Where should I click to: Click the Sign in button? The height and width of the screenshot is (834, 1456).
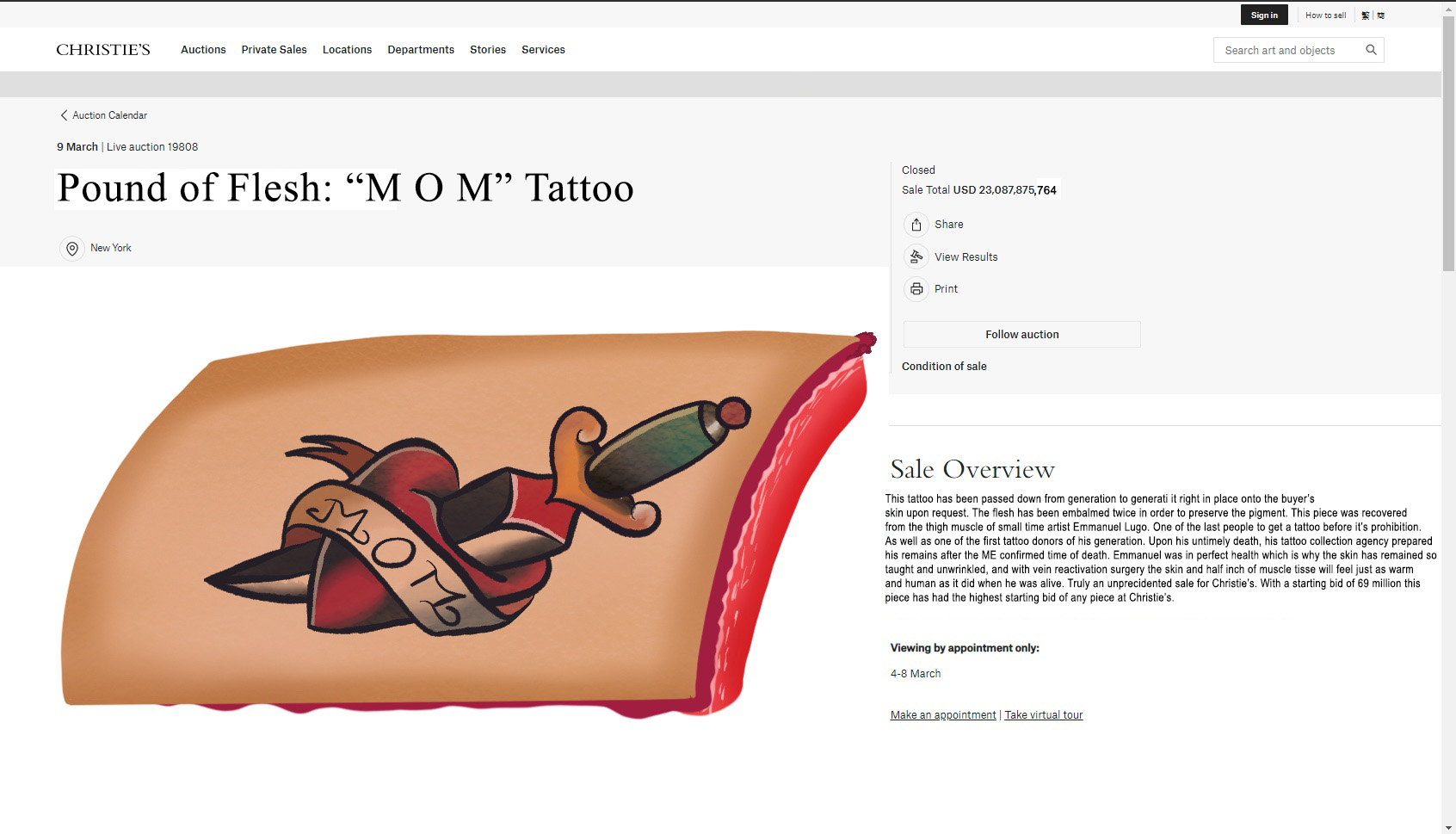tap(1264, 15)
